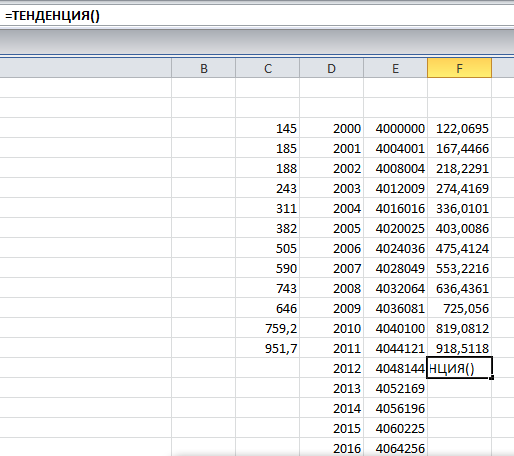
Task: Select cell with value 951,7
Action: pos(268,348)
